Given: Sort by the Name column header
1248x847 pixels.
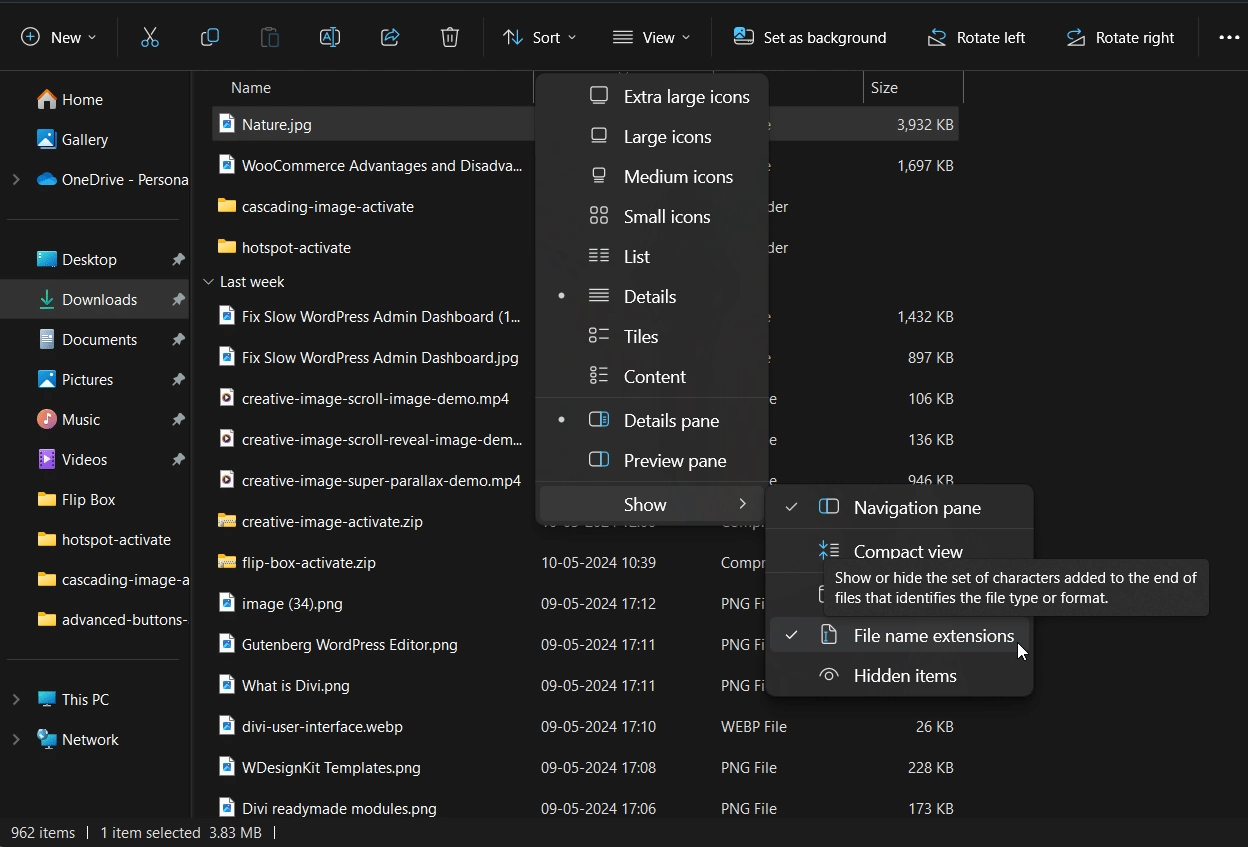Looking at the screenshot, I should pyautogui.click(x=251, y=88).
